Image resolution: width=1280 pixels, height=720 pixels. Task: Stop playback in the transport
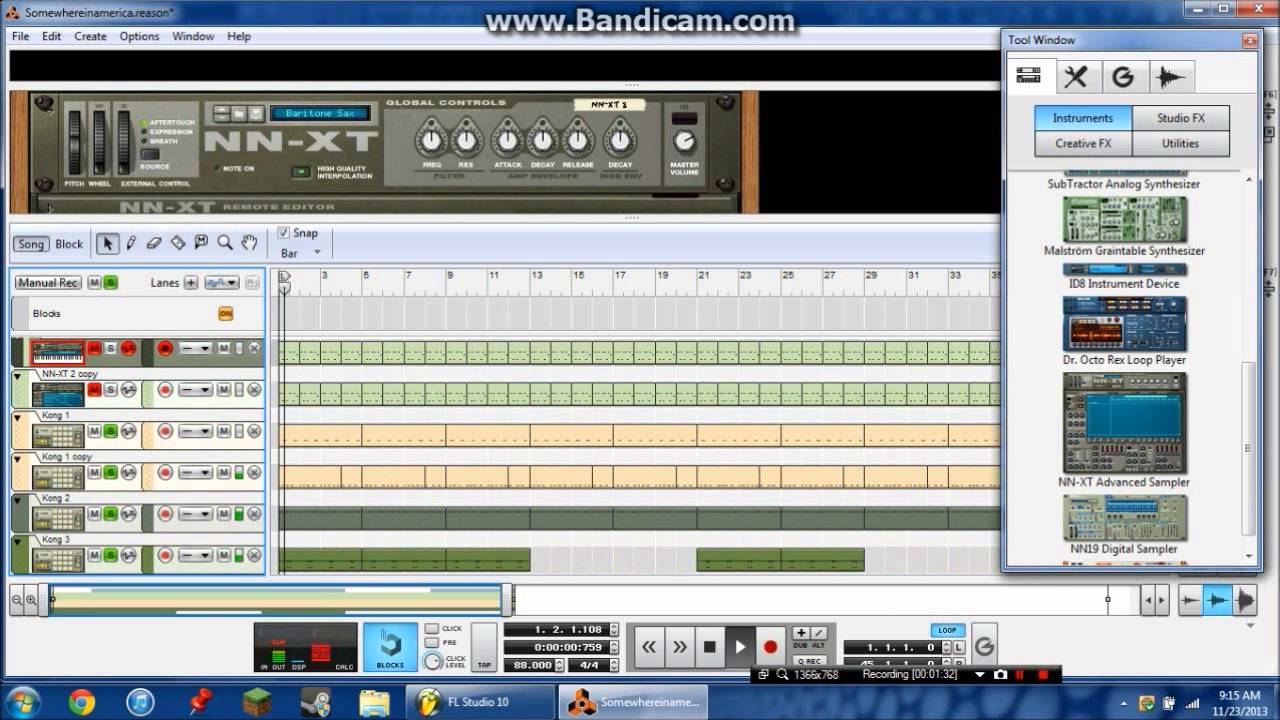[x=709, y=647]
